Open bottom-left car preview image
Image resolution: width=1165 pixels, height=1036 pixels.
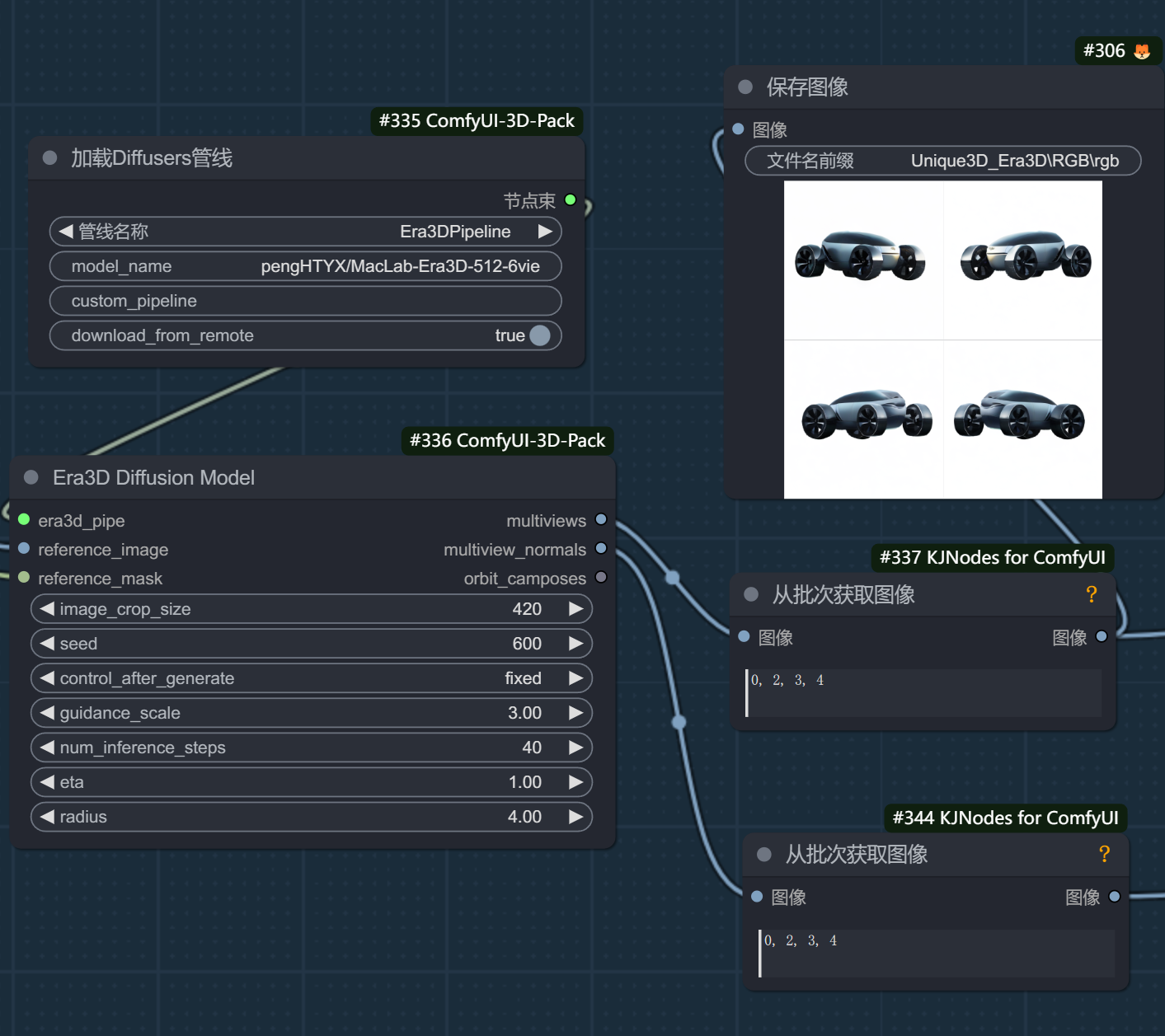[863, 420]
